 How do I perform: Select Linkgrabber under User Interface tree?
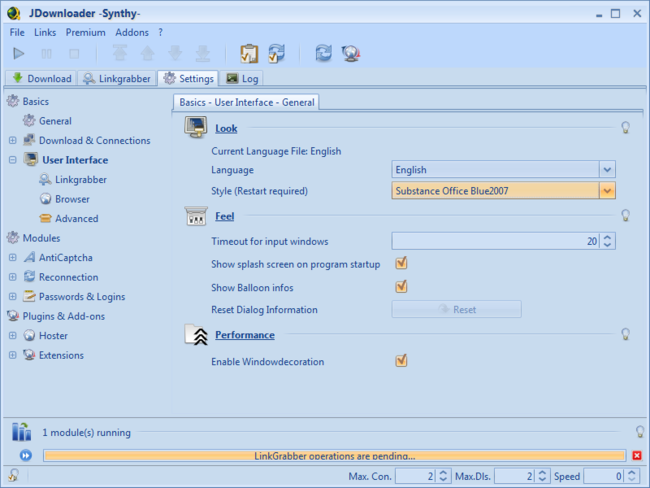pos(73,179)
